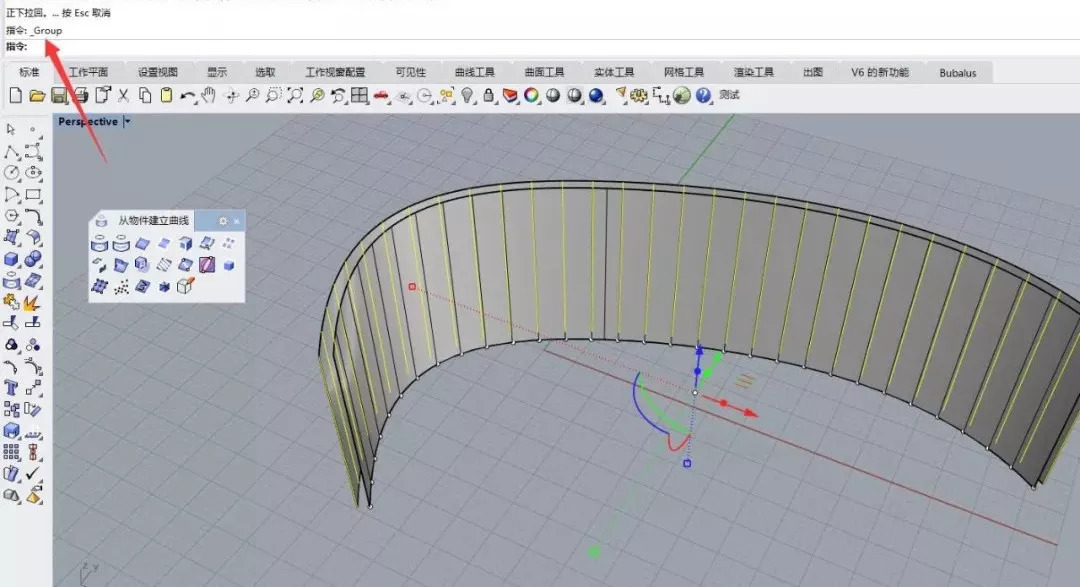Click the New file icon
This screenshot has width=1080, height=587.
click(15, 95)
